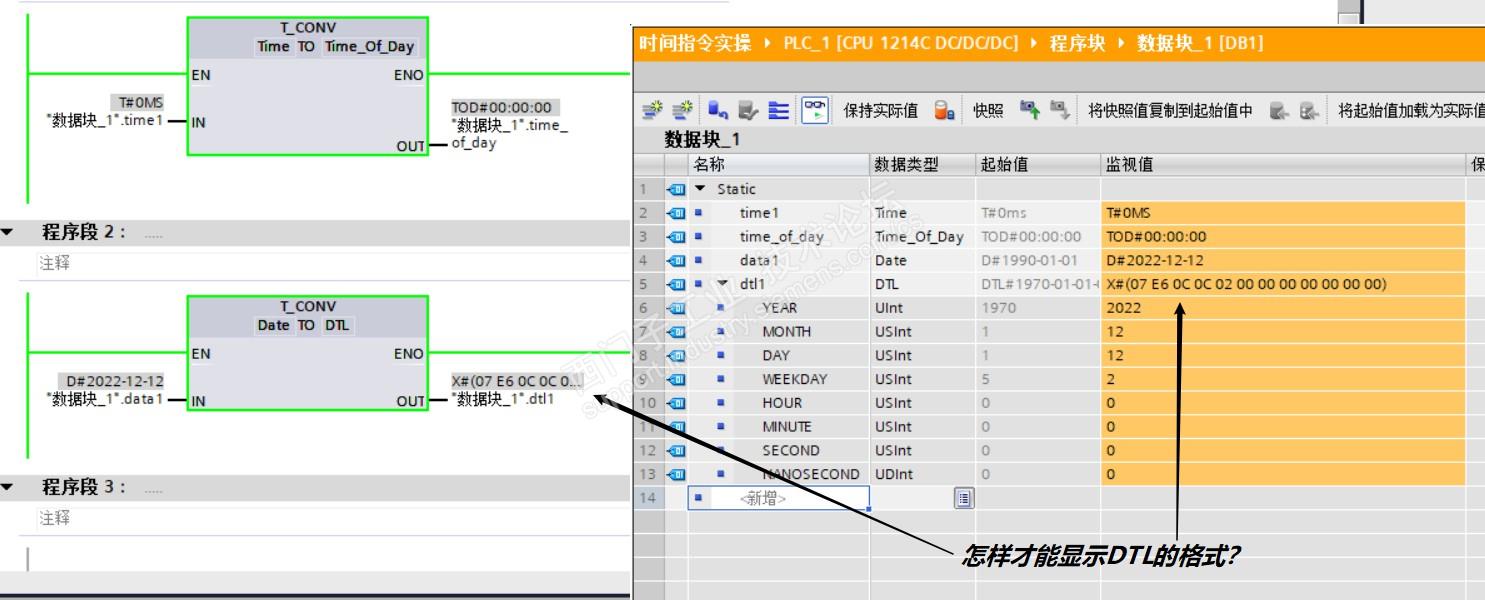The image size is (1485, 600).
Task: Click the "数据块_1".data1 IN operand
Action: pos(104,400)
